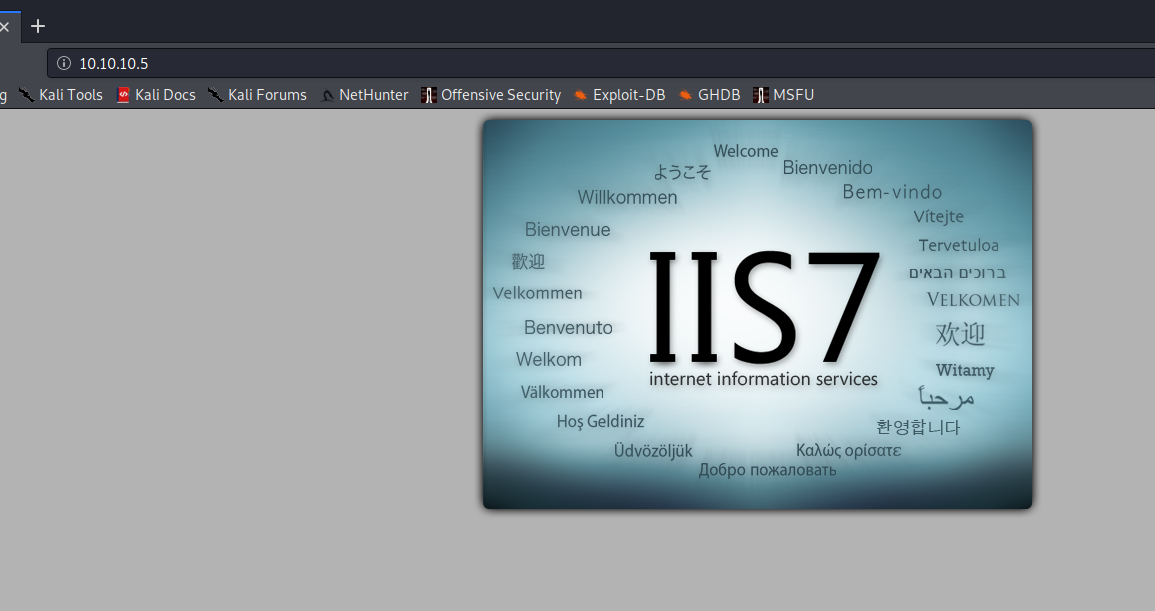Screen dimensions: 1155x611
Task: Click the 'Witamy' text in IIS image
Action: pyautogui.click(x=964, y=370)
